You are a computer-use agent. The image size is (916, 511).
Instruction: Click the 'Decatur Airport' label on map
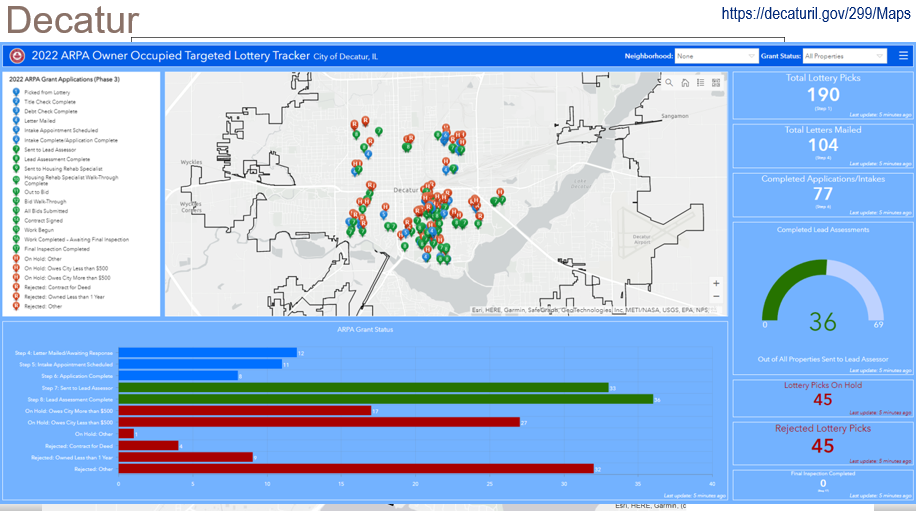click(x=642, y=239)
